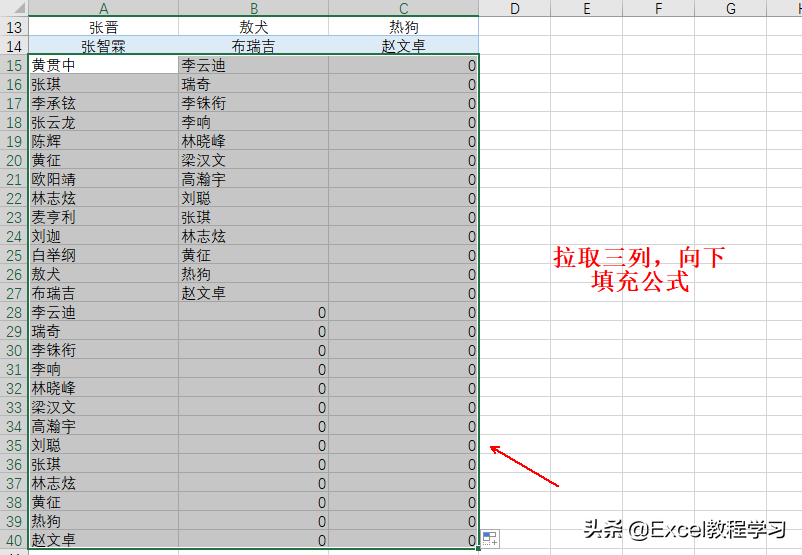Click cell B18 containing 李响
The width and height of the screenshot is (802, 555).
[x=254, y=122]
